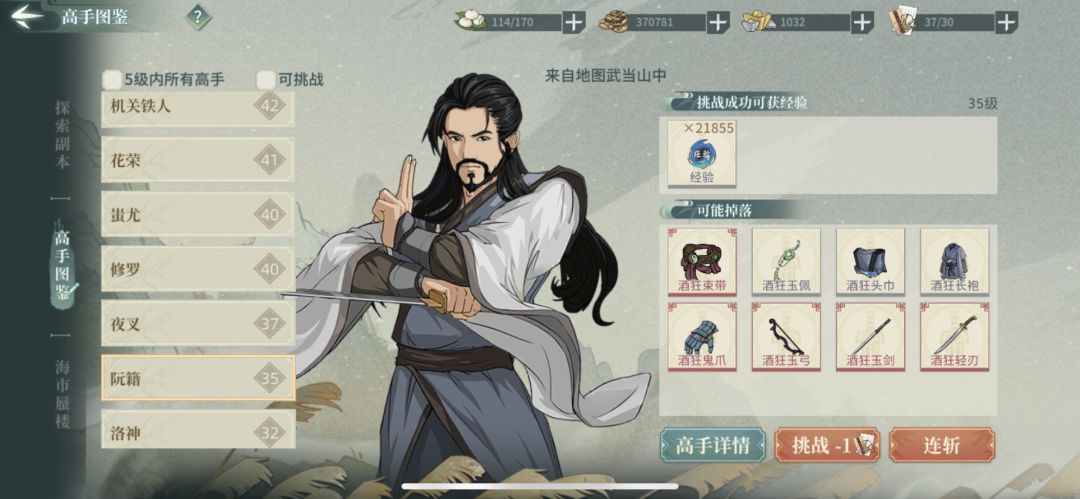Select the 酒狂玉弓 bow drop item

pos(786,337)
